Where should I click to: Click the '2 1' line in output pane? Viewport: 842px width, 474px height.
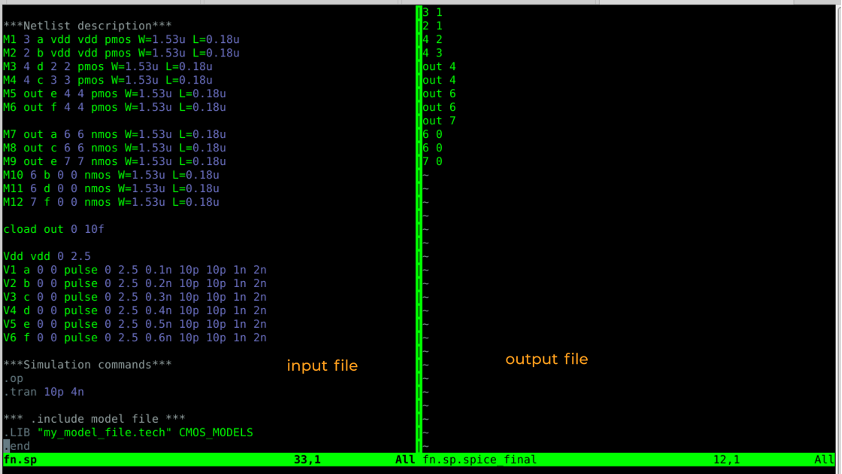click(x=432, y=26)
